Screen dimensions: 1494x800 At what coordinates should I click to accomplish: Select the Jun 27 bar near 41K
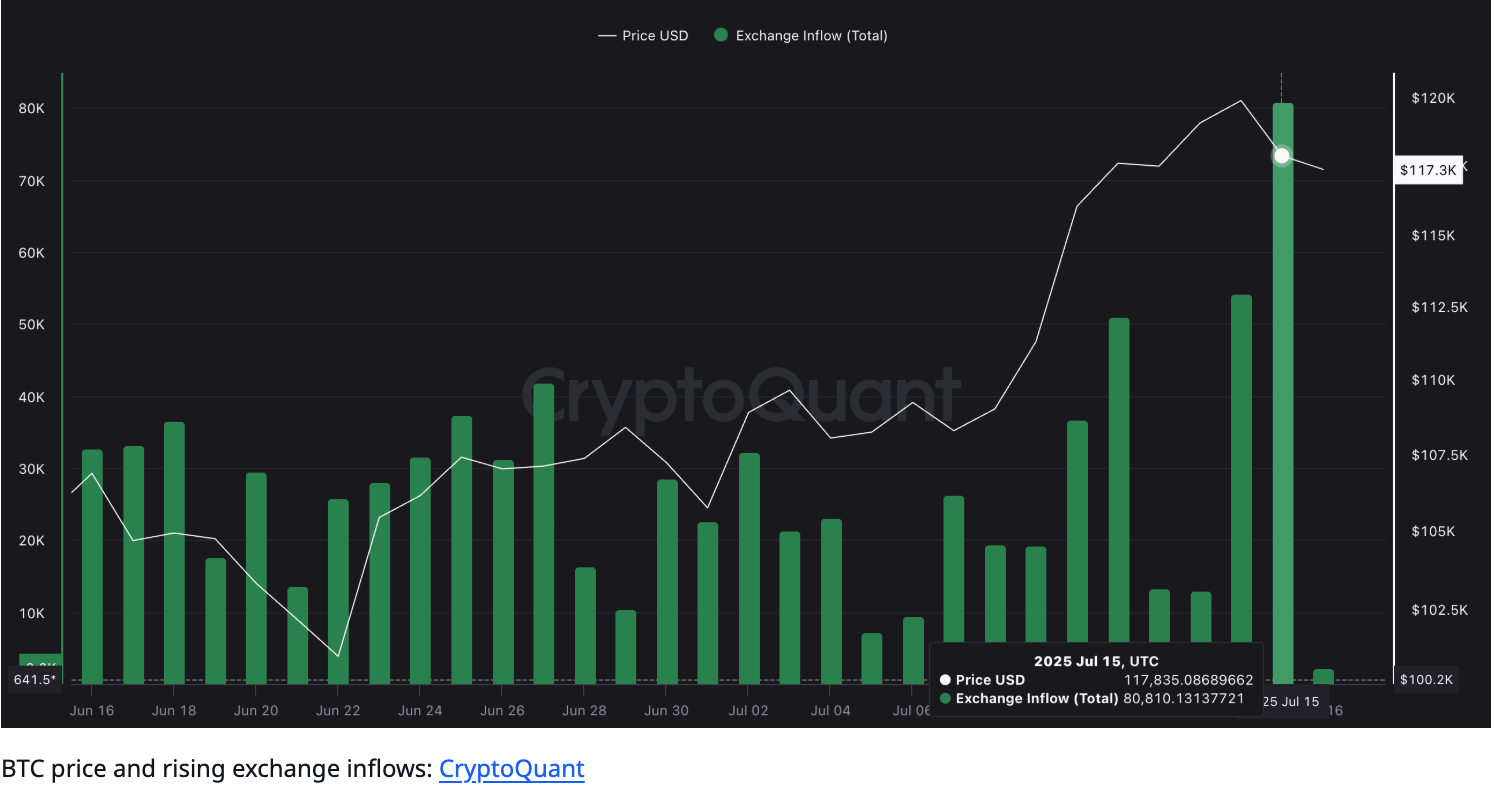click(543, 533)
